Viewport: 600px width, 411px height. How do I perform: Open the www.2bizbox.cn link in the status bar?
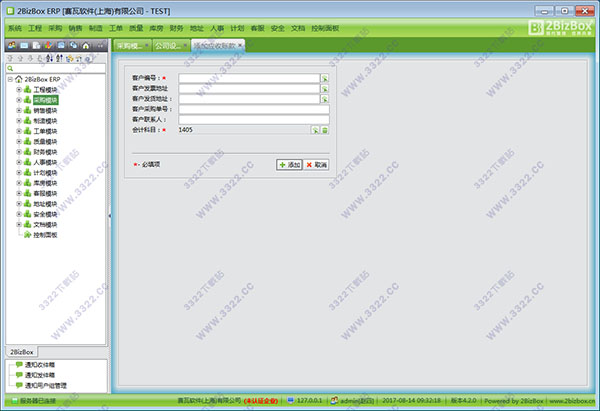[x=572, y=401]
